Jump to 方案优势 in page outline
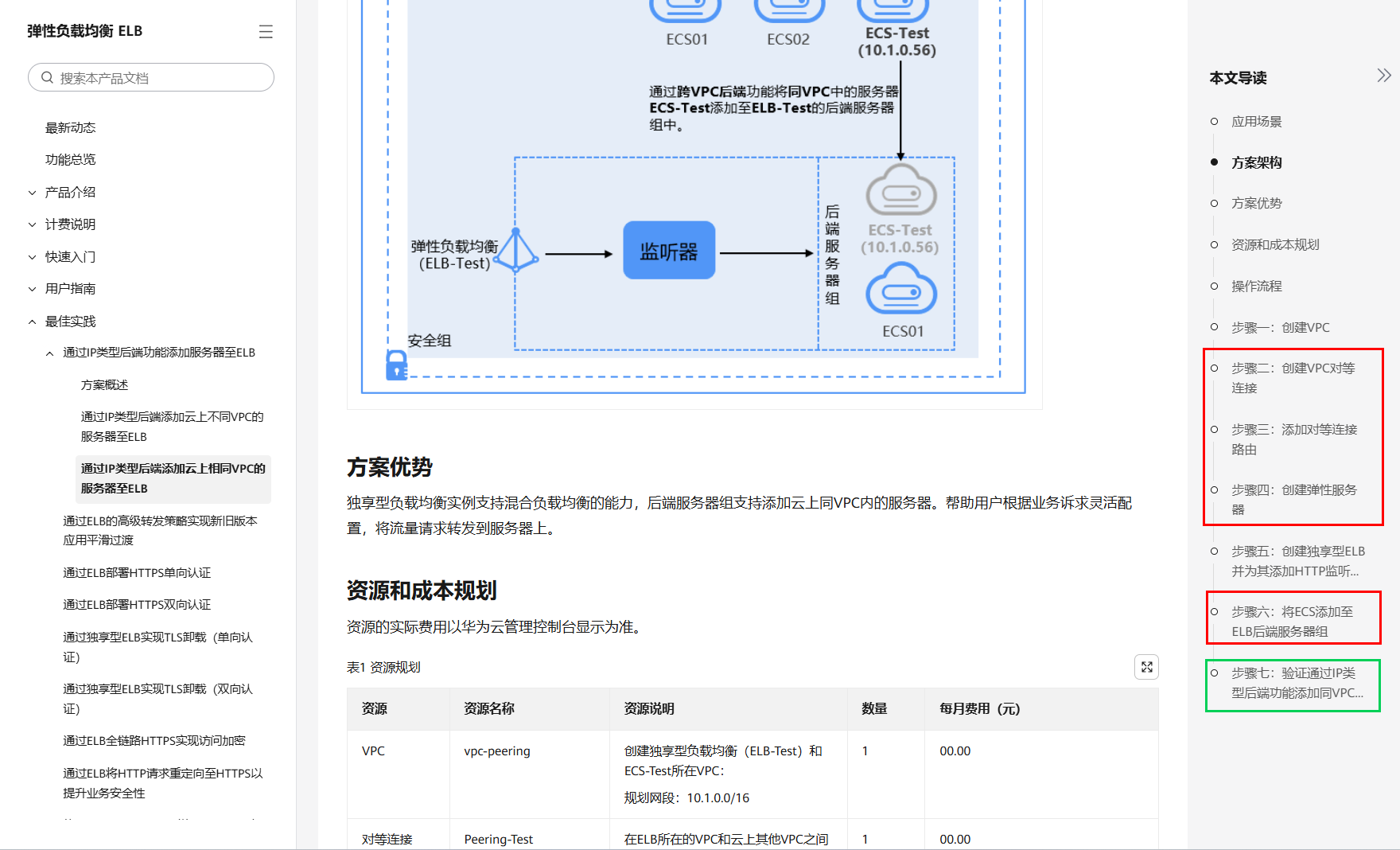Screen dimensions: 1400x850 pyautogui.click(x=1256, y=203)
